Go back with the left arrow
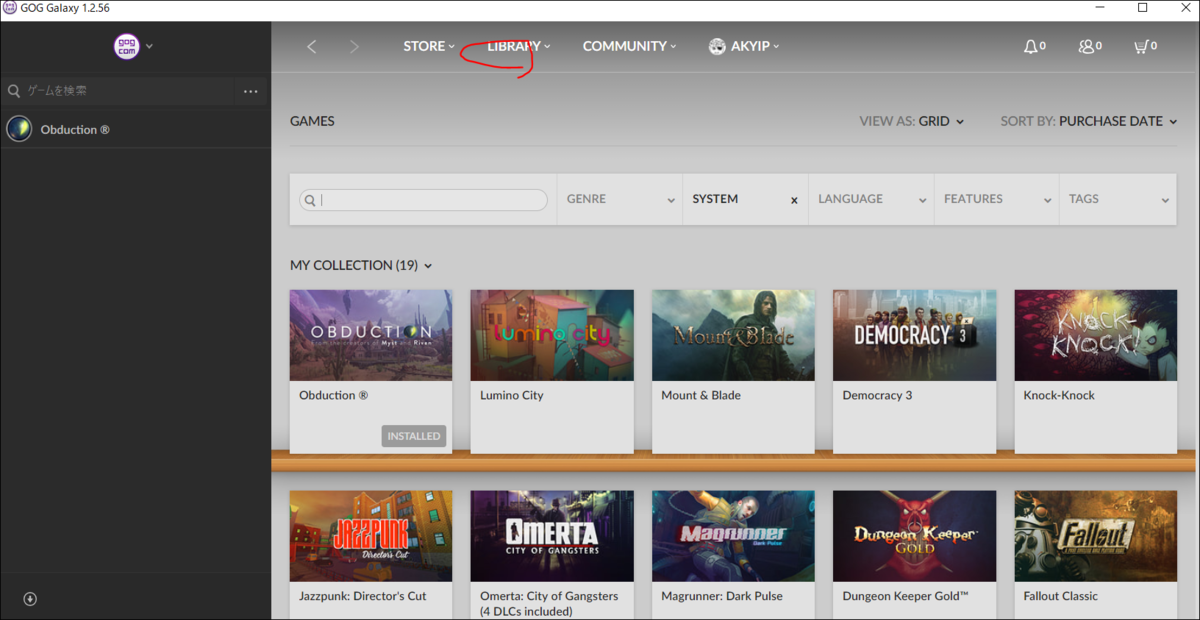 (312, 46)
